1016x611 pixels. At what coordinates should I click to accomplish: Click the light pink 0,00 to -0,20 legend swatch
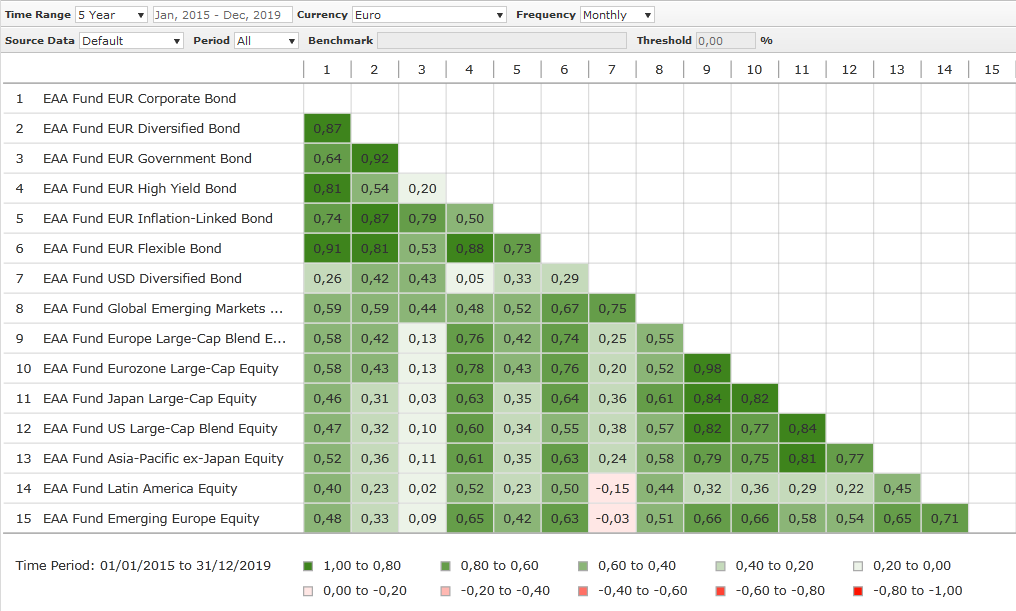[x=308, y=591]
